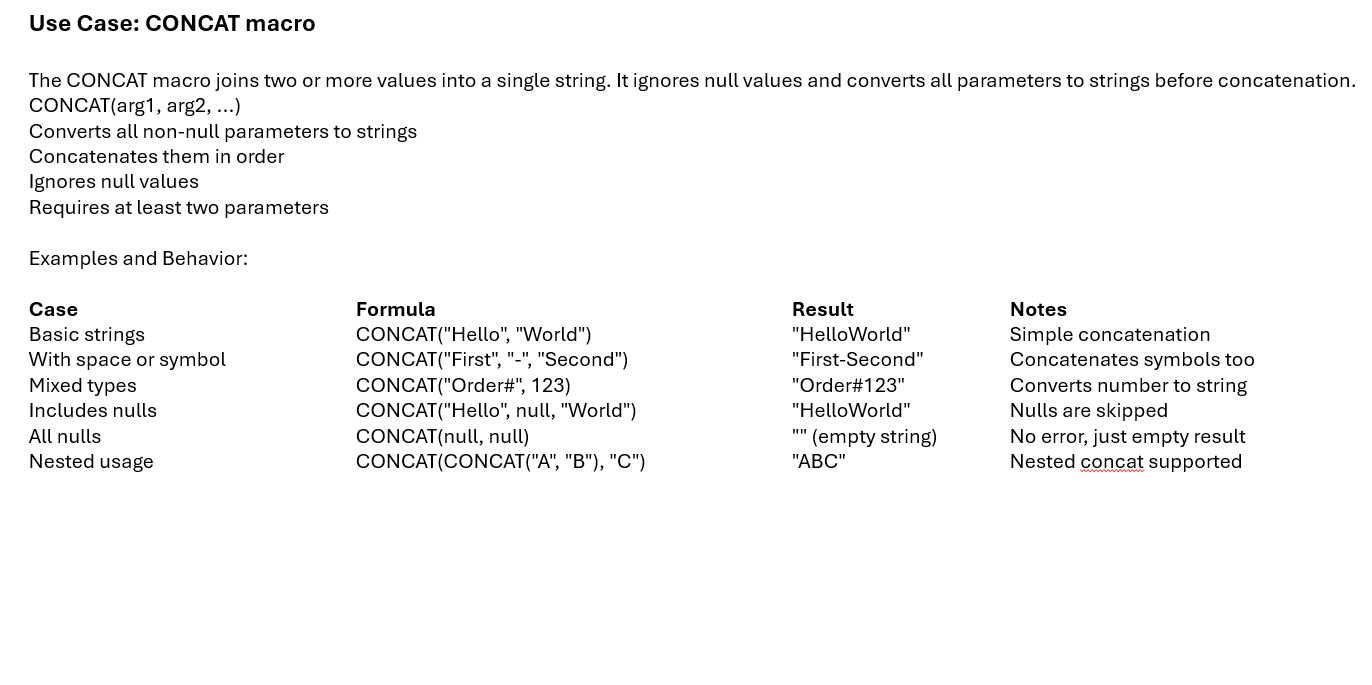The width and height of the screenshot is (1372, 685).
Task: Click the "Notes" column header
Action: pyautogui.click(x=1038, y=309)
